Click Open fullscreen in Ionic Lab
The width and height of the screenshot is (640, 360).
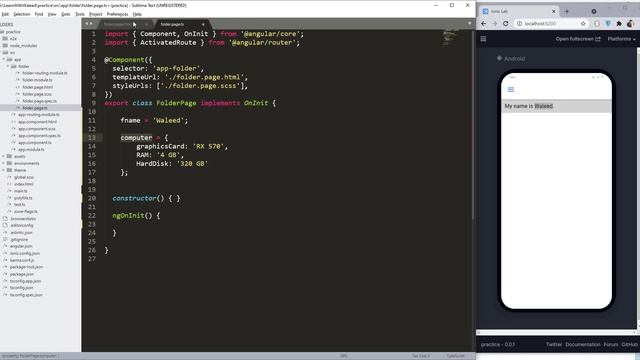(x=578, y=39)
